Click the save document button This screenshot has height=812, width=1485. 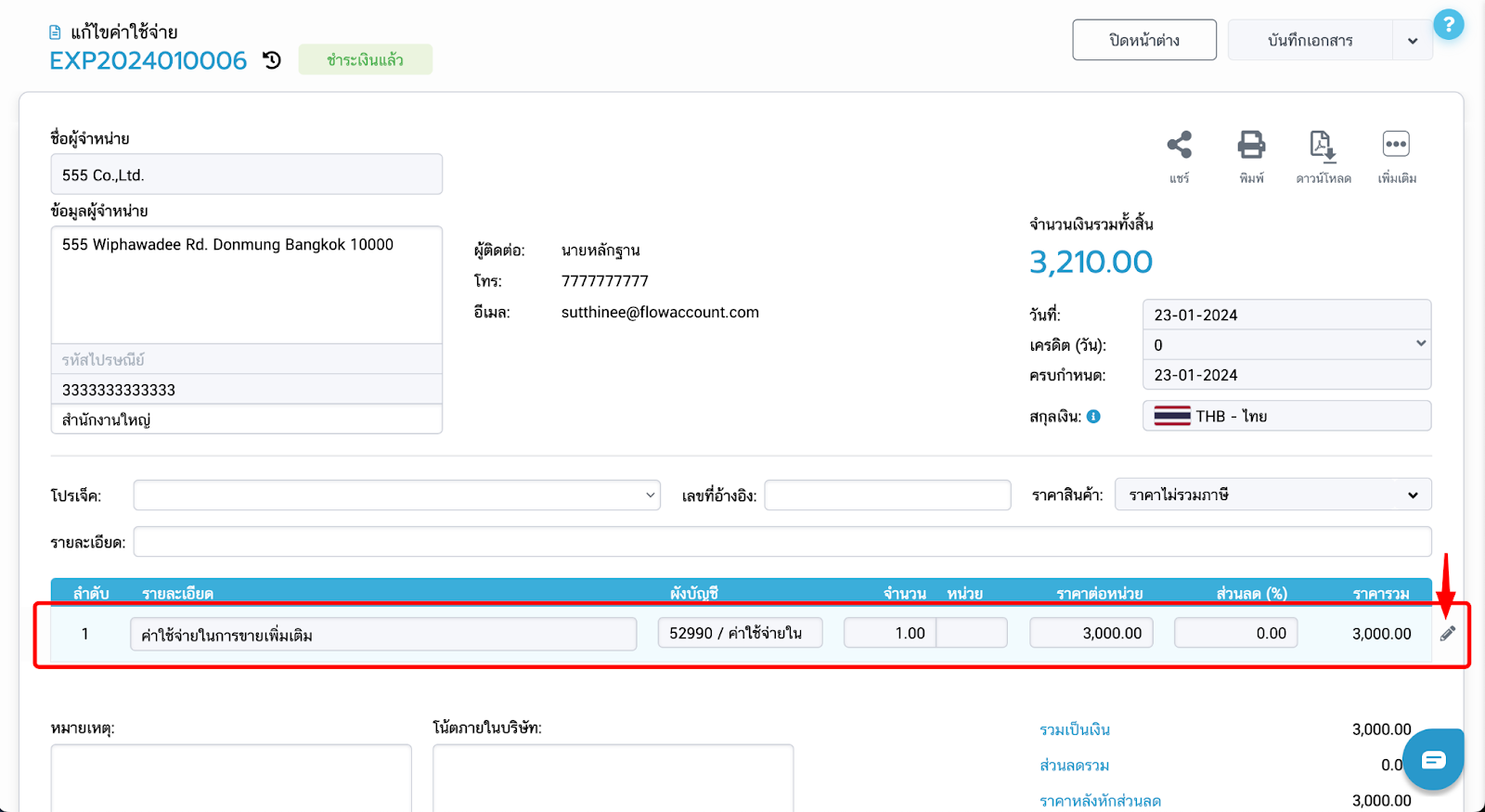tap(1310, 41)
